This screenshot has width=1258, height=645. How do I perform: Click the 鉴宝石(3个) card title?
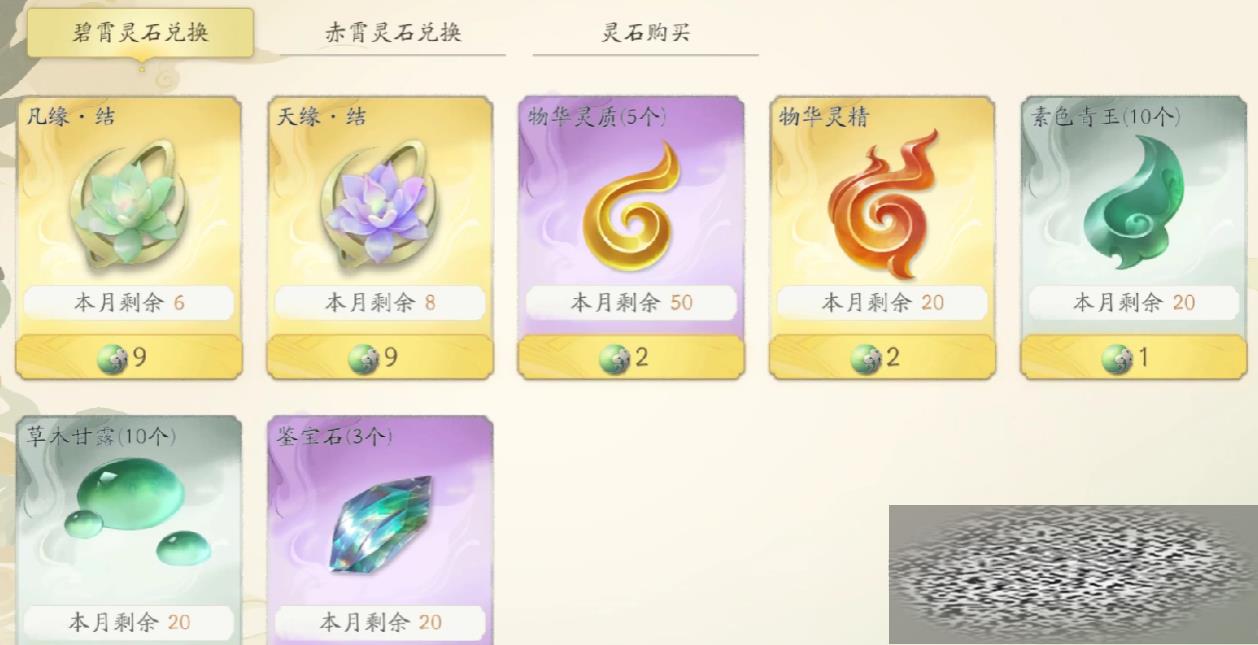tap(335, 436)
